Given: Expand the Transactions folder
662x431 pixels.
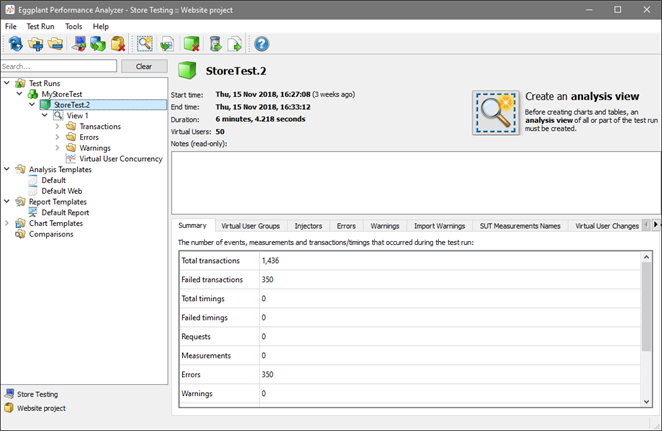Looking at the screenshot, I should click(57, 126).
